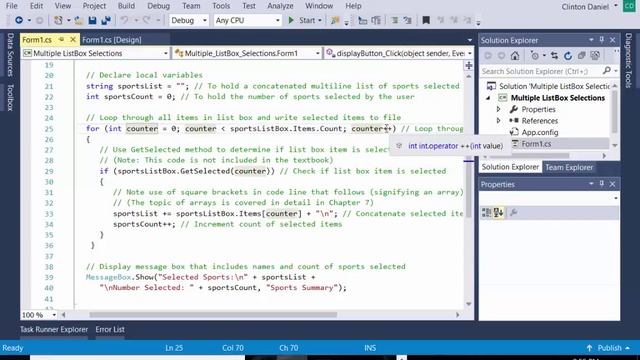Open the Task Runner Explorer tab
640x360 pixels.
54,329
